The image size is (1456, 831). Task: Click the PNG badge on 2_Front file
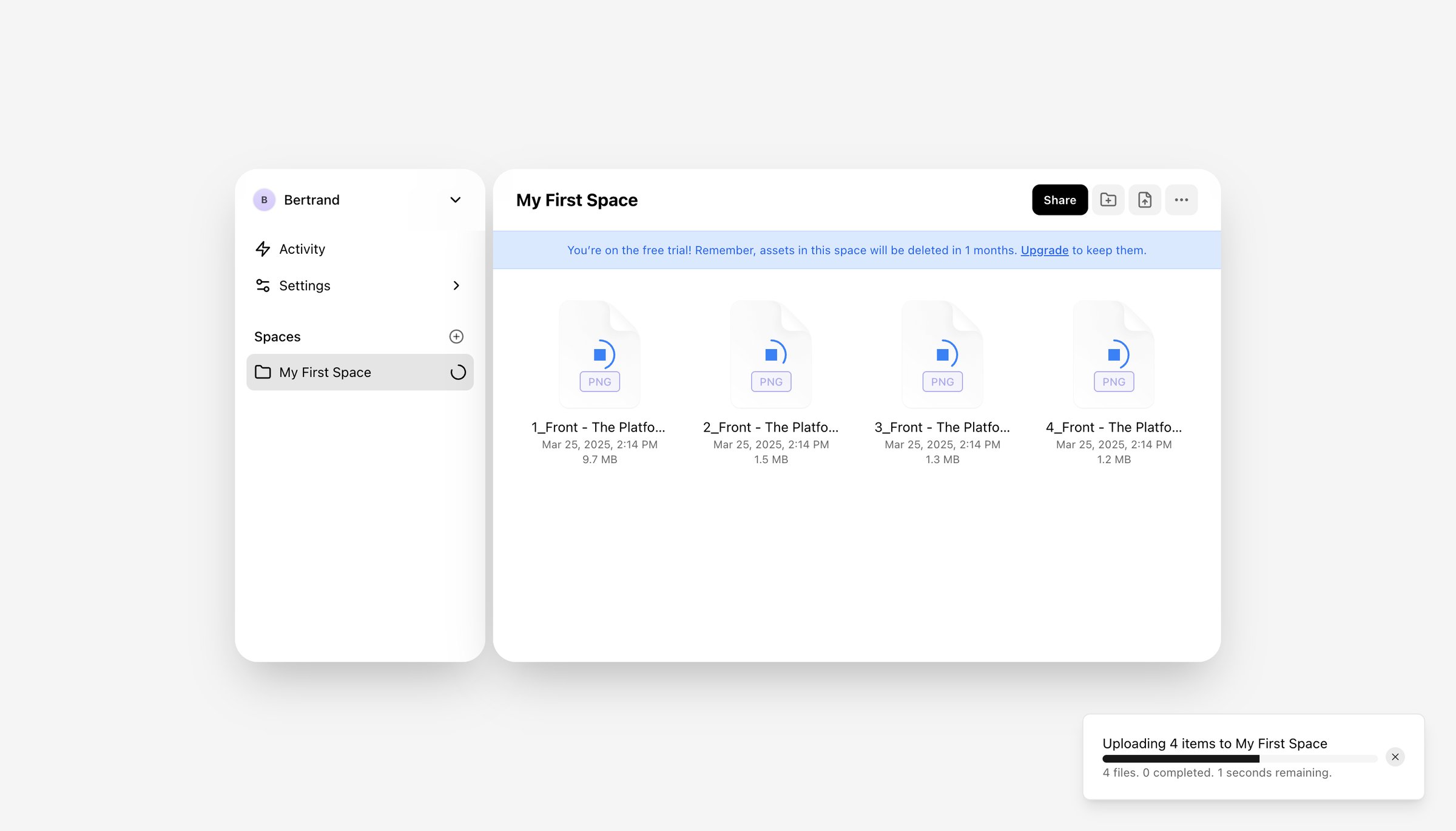point(771,382)
